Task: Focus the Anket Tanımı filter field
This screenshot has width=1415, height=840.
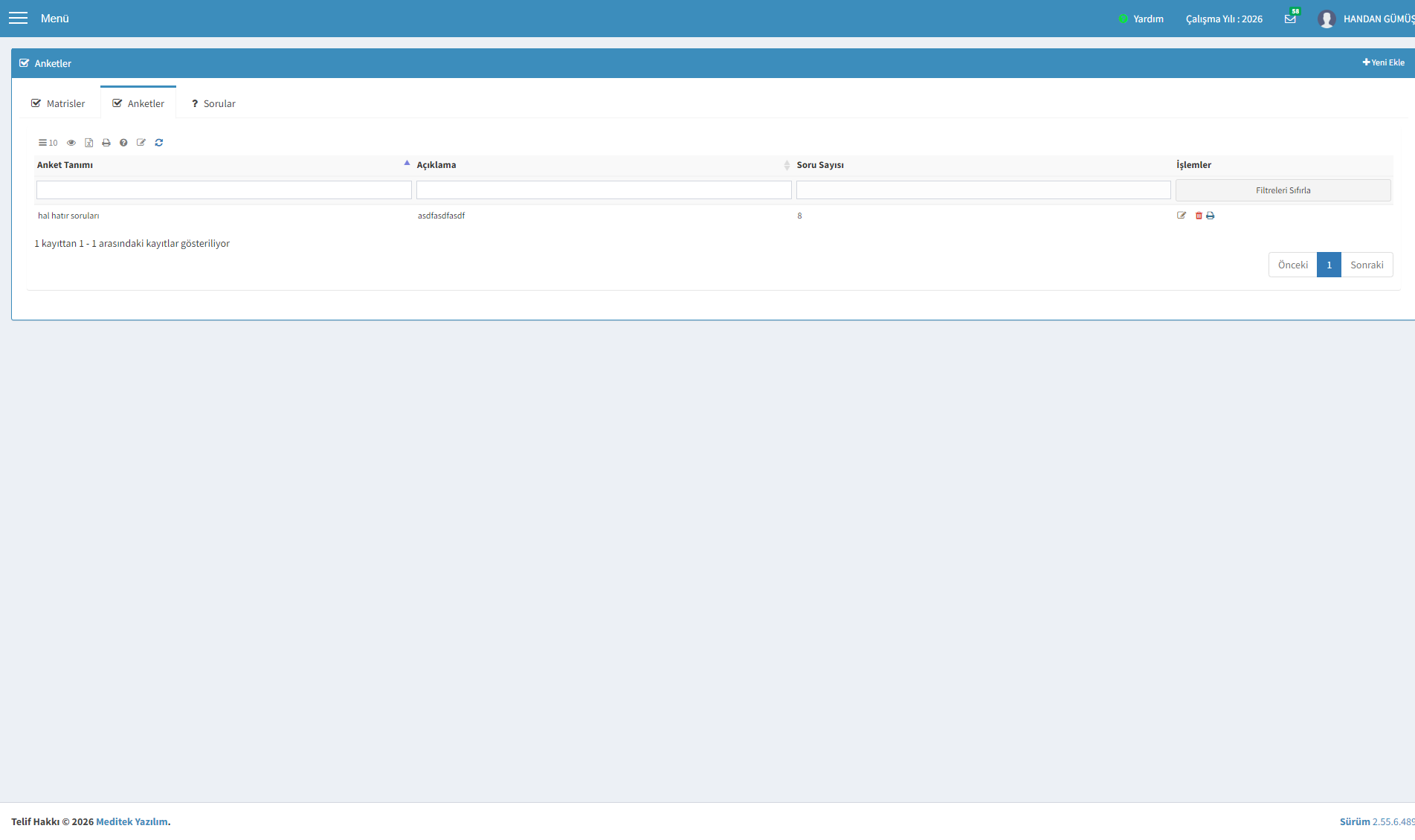Action: (224, 190)
